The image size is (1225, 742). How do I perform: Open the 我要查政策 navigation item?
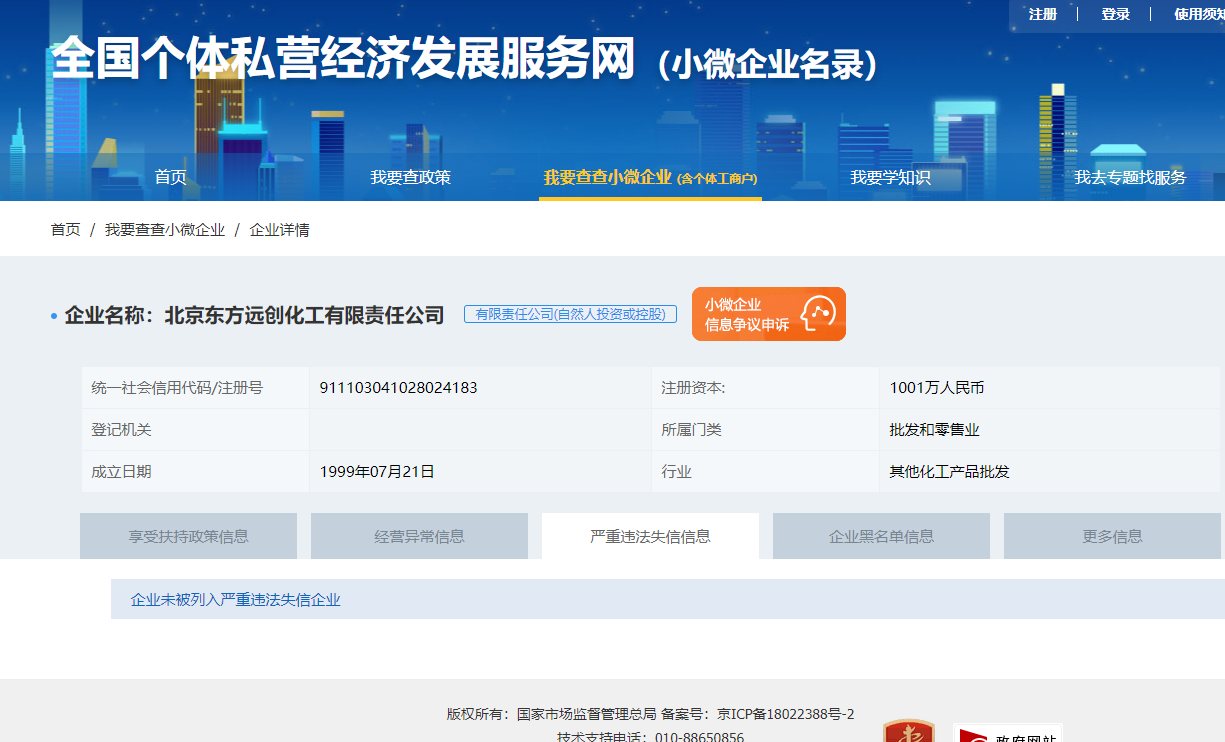tap(410, 177)
